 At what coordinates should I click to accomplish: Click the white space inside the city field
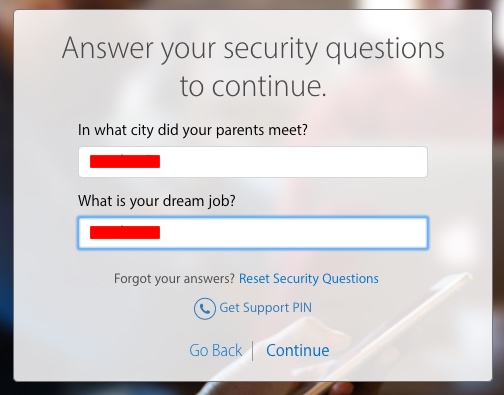pyautogui.click(x=293, y=162)
